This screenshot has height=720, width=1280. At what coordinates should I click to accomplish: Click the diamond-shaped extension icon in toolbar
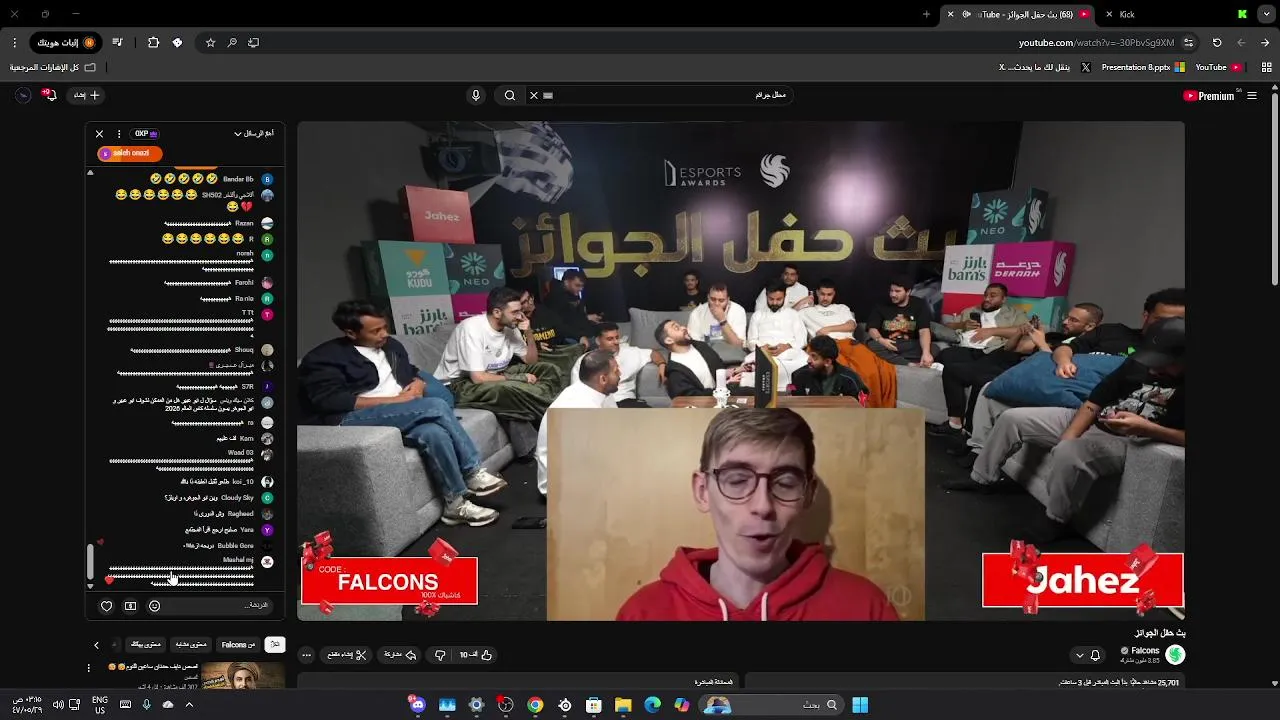click(x=177, y=43)
